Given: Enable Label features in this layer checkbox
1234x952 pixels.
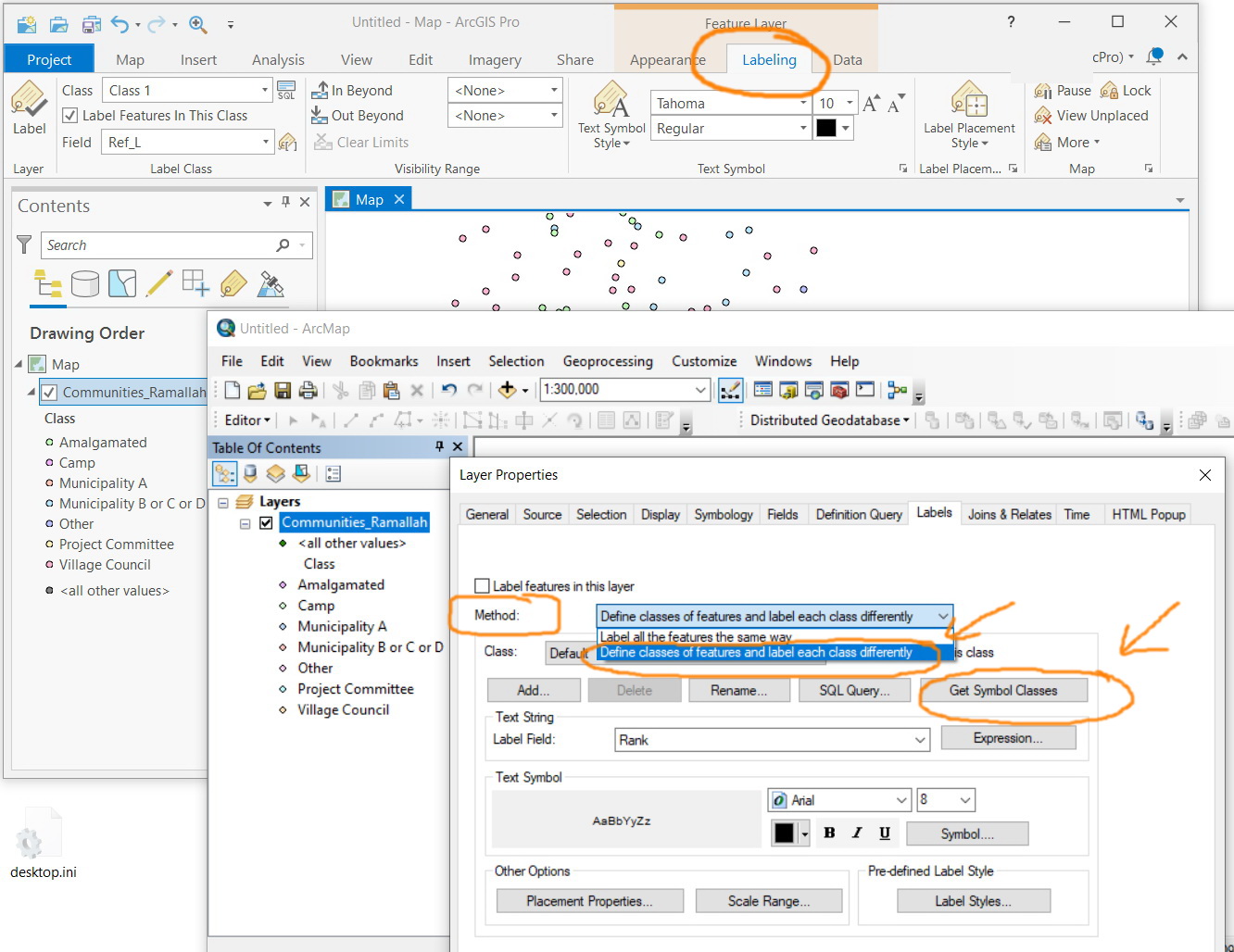Looking at the screenshot, I should click(482, 586).
